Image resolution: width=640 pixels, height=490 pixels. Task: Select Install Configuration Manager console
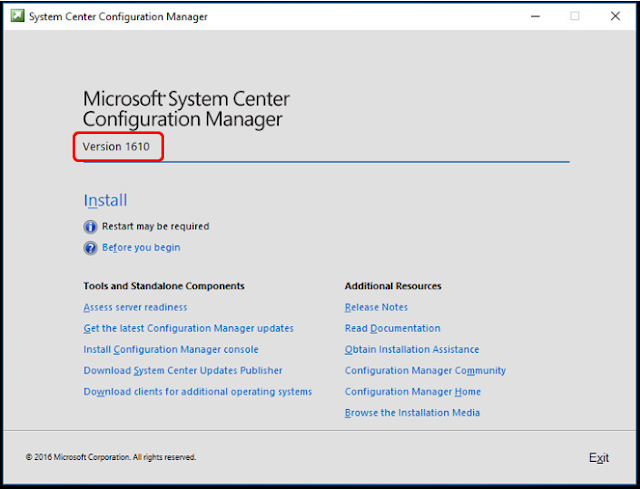171,349
